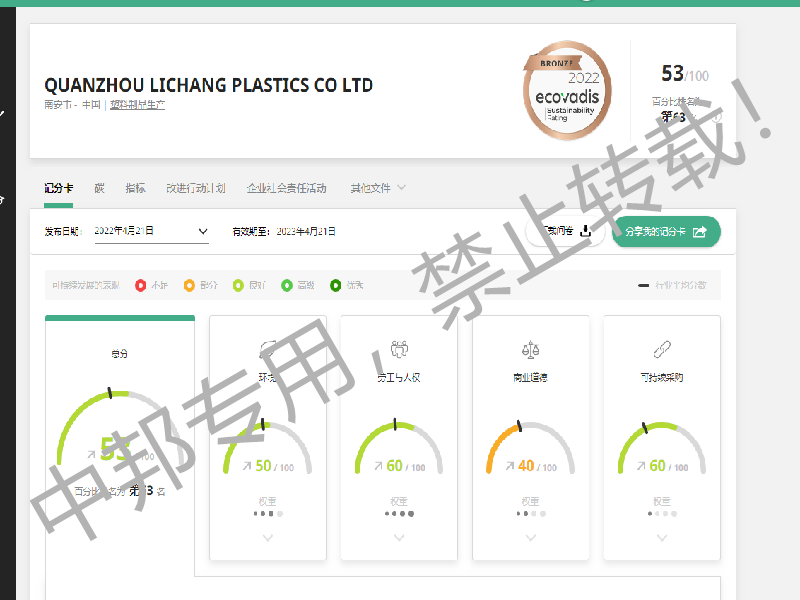Click the 劳工与人权 weight dots indicator

click(x=399, y=514)
